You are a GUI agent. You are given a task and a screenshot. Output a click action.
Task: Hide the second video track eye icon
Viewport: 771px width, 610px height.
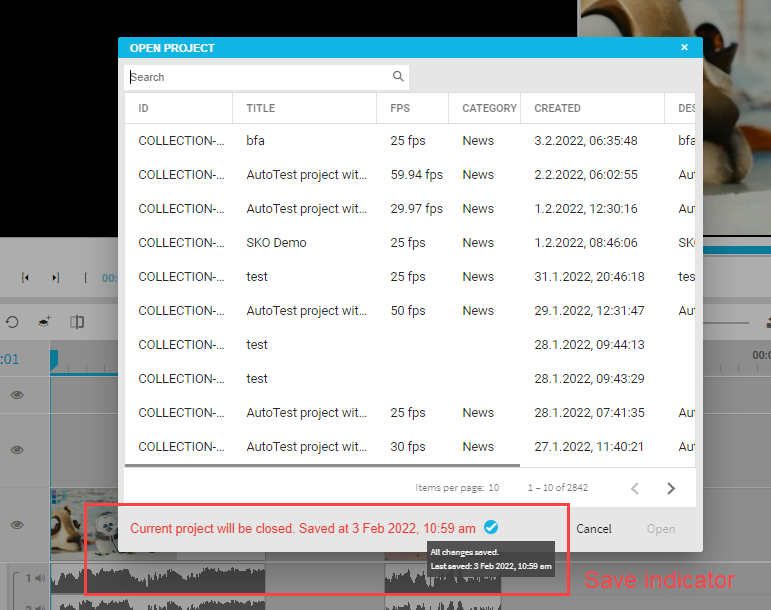point(17,450)
